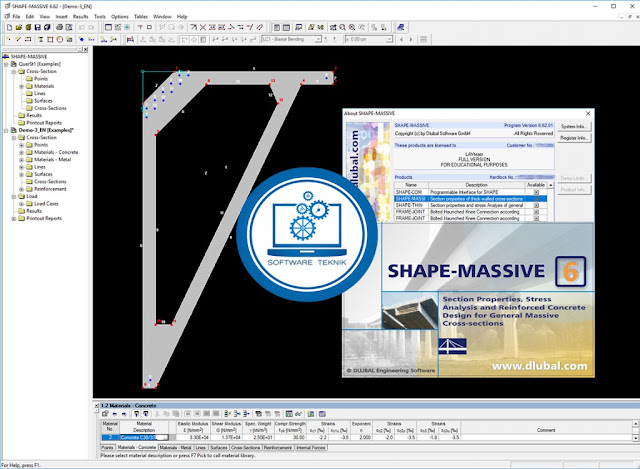Switch to the Internal Forces table tab

[x=311, y=448]
